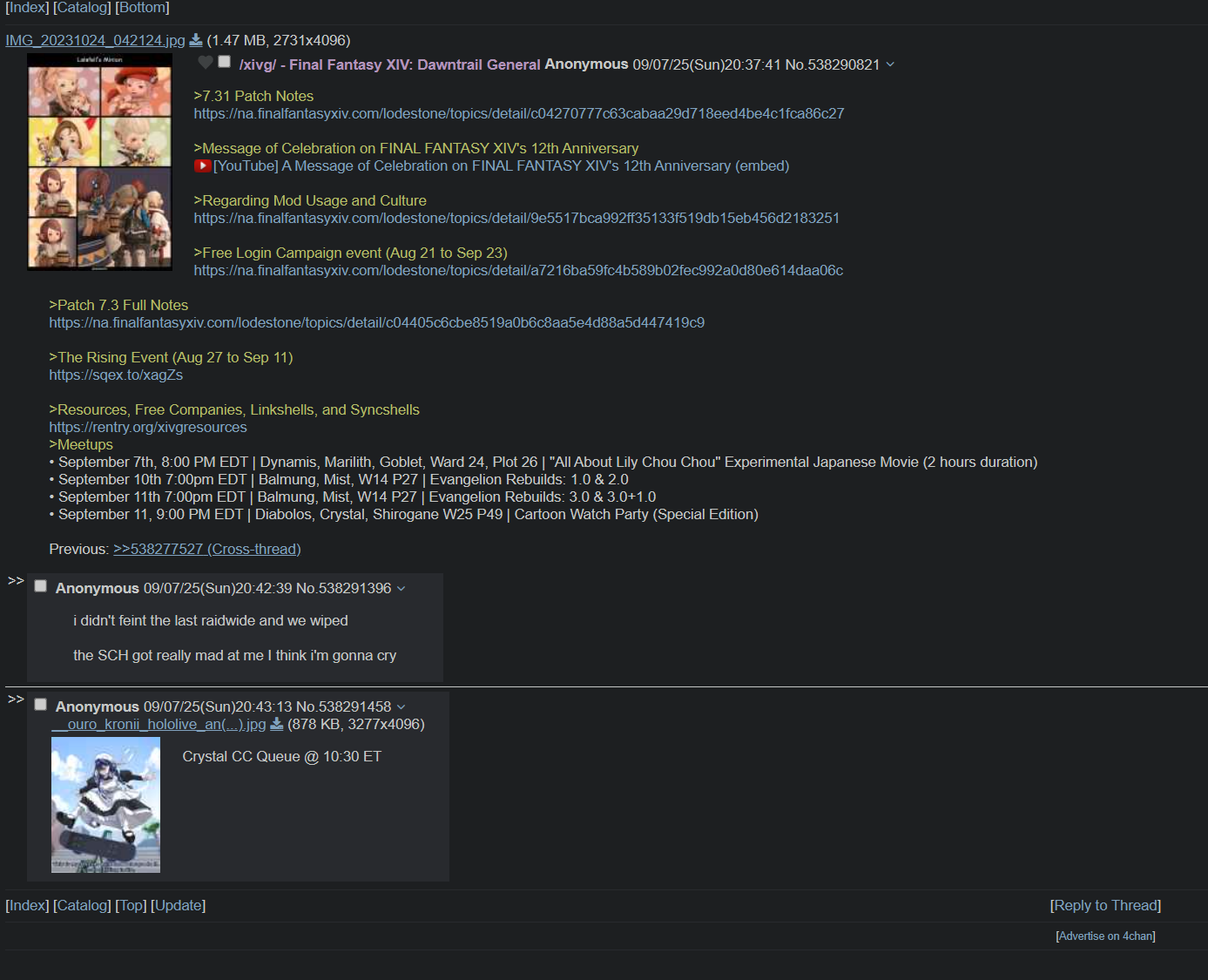Check the box on reply No.538291458
Image resolution: width=1208 pixels, height=980 pixels.
[x=40, y=705]
